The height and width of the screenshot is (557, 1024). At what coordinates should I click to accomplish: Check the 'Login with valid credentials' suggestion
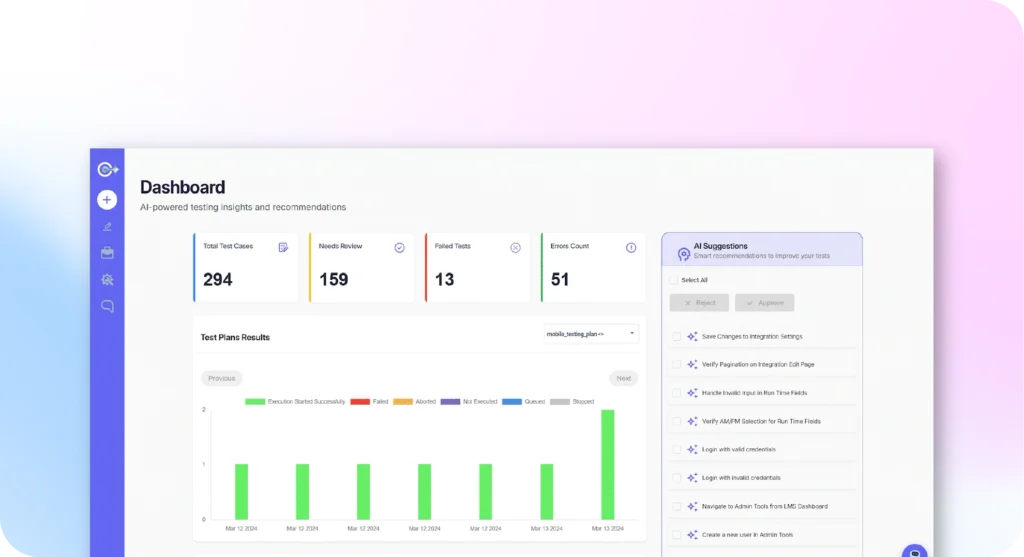pos(676,450)
